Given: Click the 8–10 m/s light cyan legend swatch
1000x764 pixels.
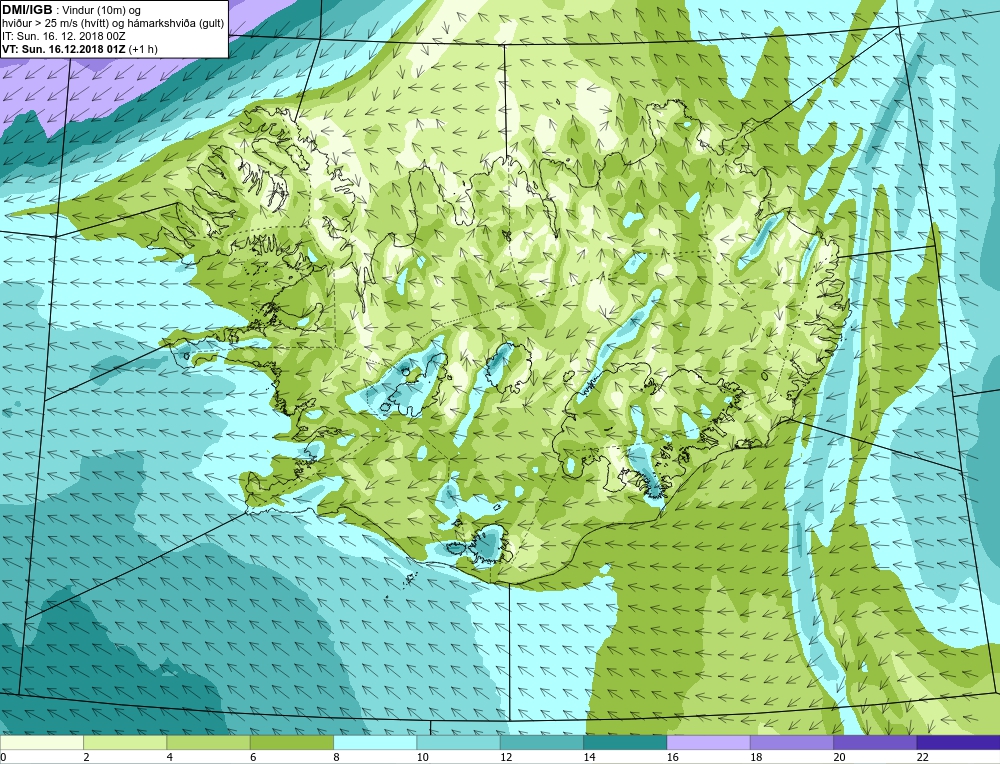Looking at the screenshot, I should tap(375, 743).
